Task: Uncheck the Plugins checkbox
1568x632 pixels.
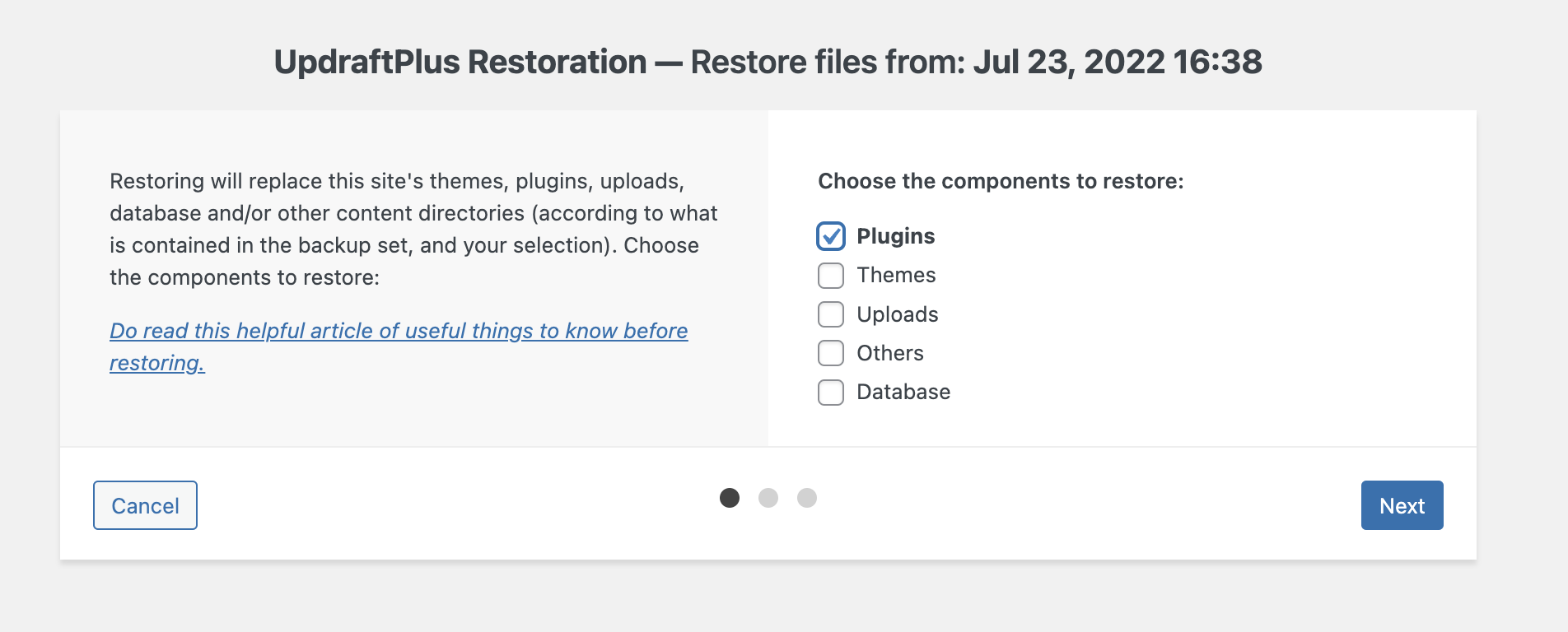Action: [x=831, y=236]
